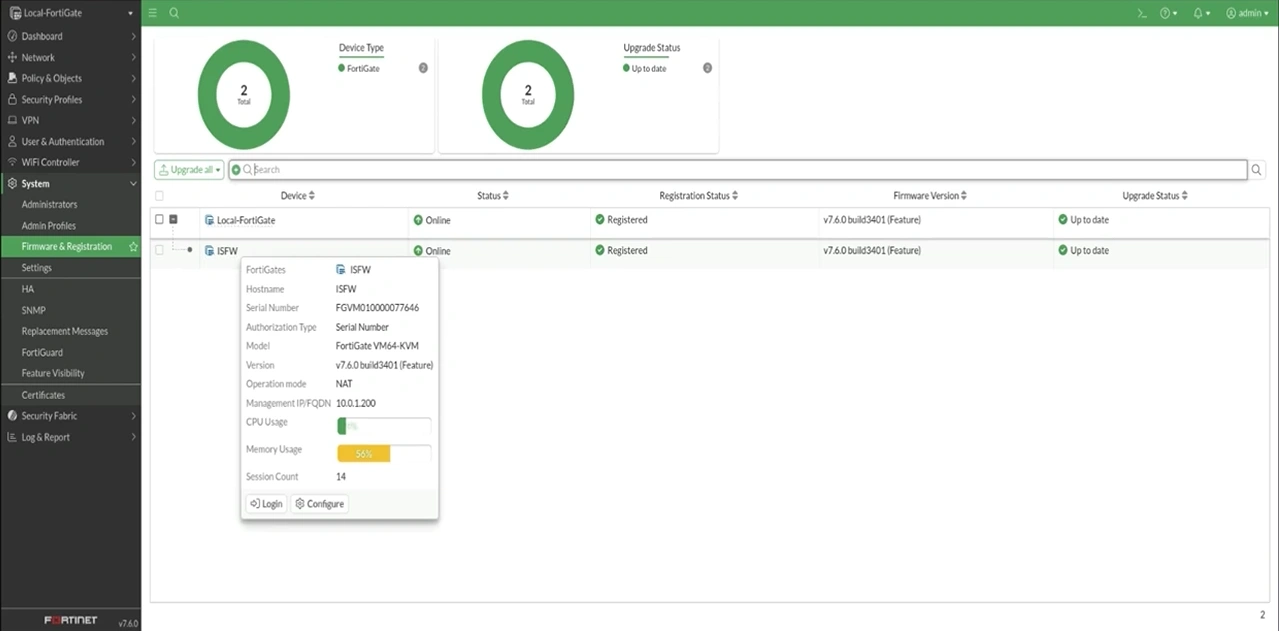Select Firmware & Registration menu item
The width and height of the screenshot is (1279, 638).
pyautogui.click(x=66, y=247)
